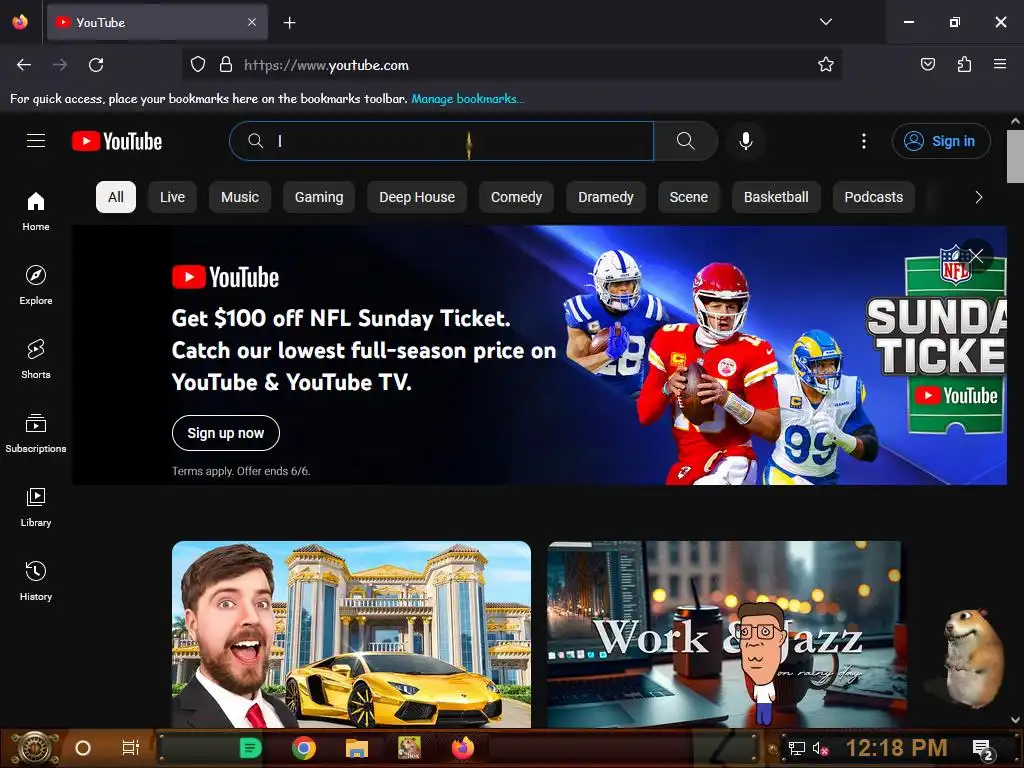Select the Dramedy category chip
This screenshot has width=1024, height=768.
point(605,197)
